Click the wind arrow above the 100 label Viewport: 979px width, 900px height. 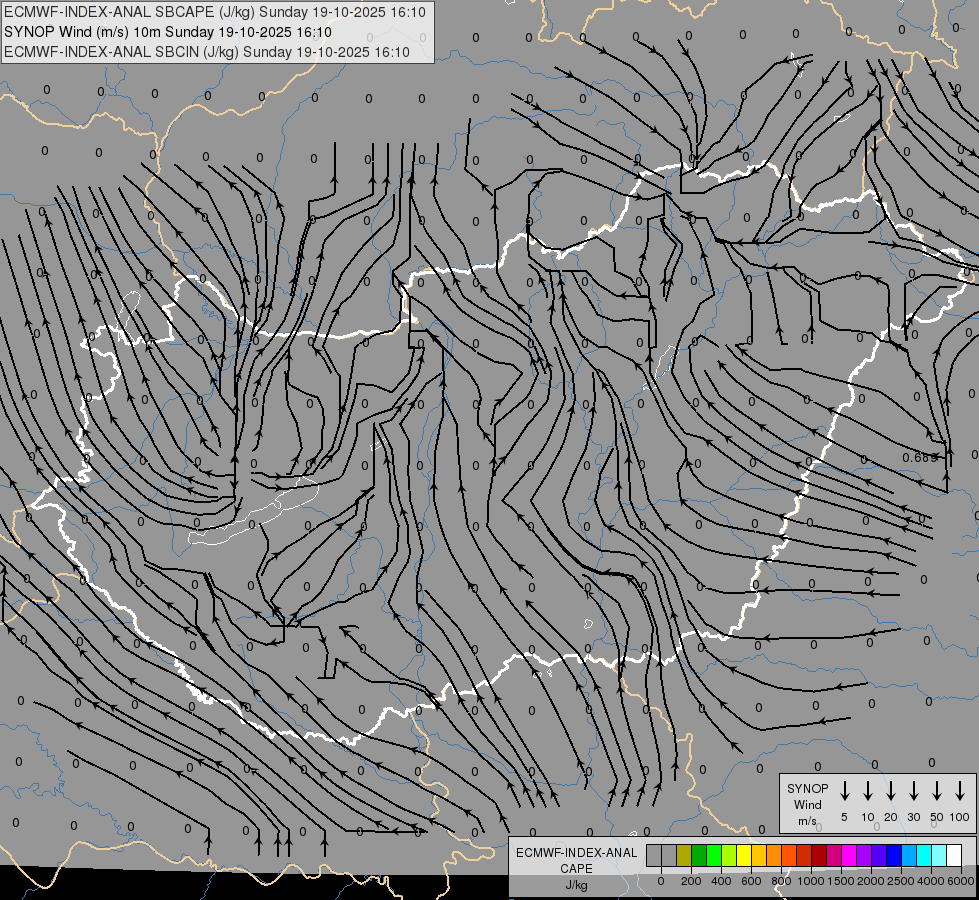tap(960, 791)
